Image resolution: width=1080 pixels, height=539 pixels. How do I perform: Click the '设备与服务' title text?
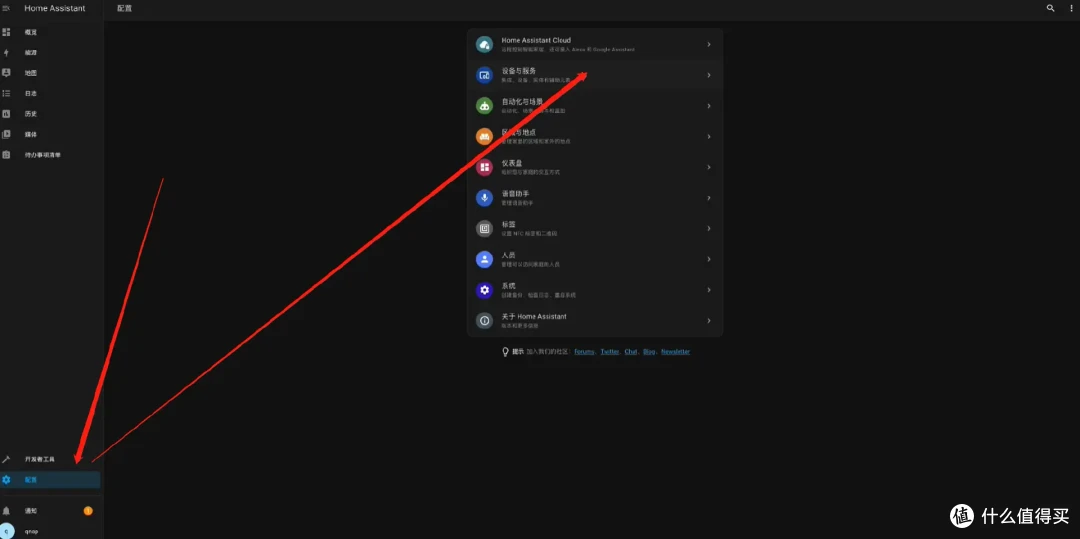(x=519, y=71)
